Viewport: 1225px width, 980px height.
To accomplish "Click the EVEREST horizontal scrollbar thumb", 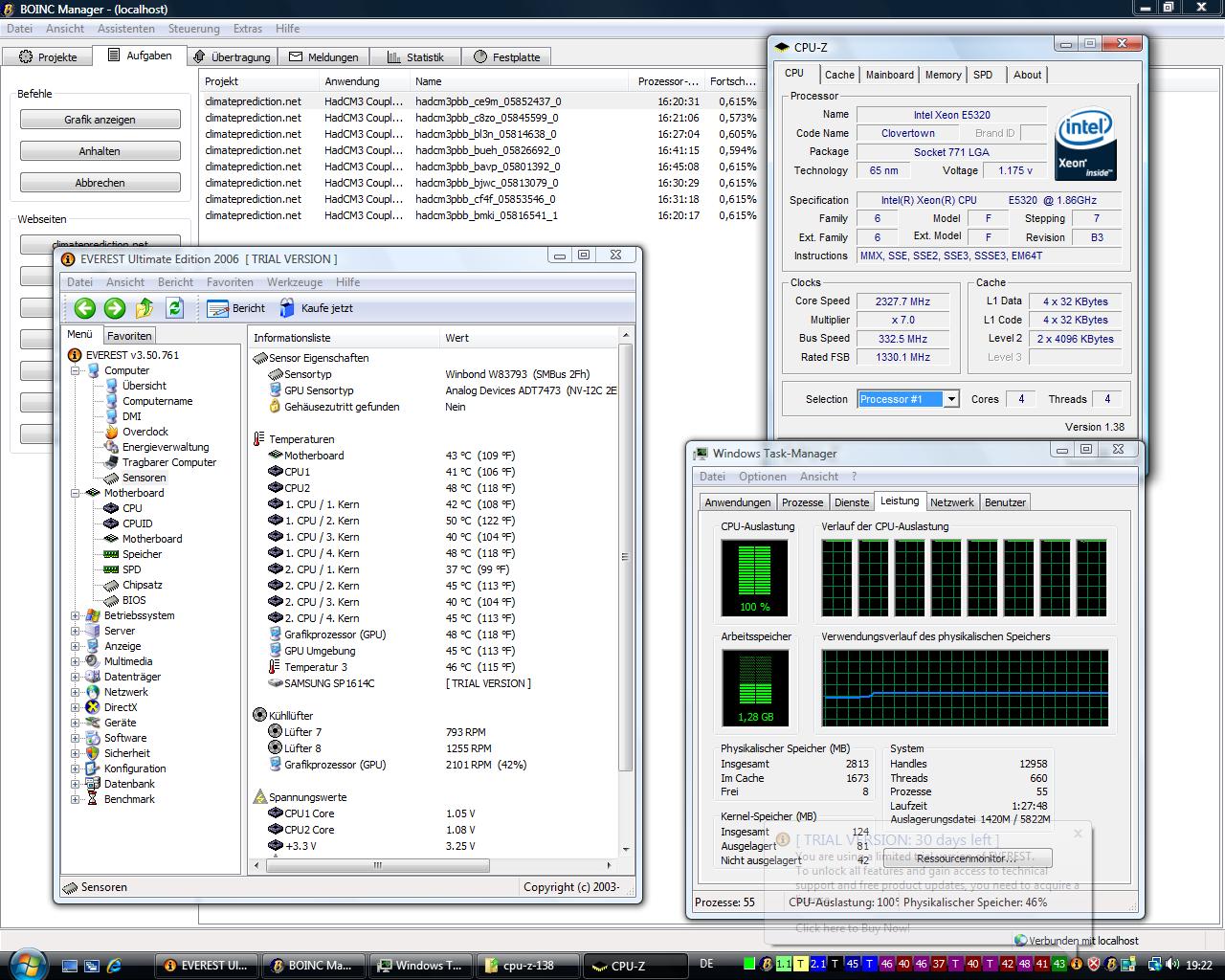I will [377, 865].
